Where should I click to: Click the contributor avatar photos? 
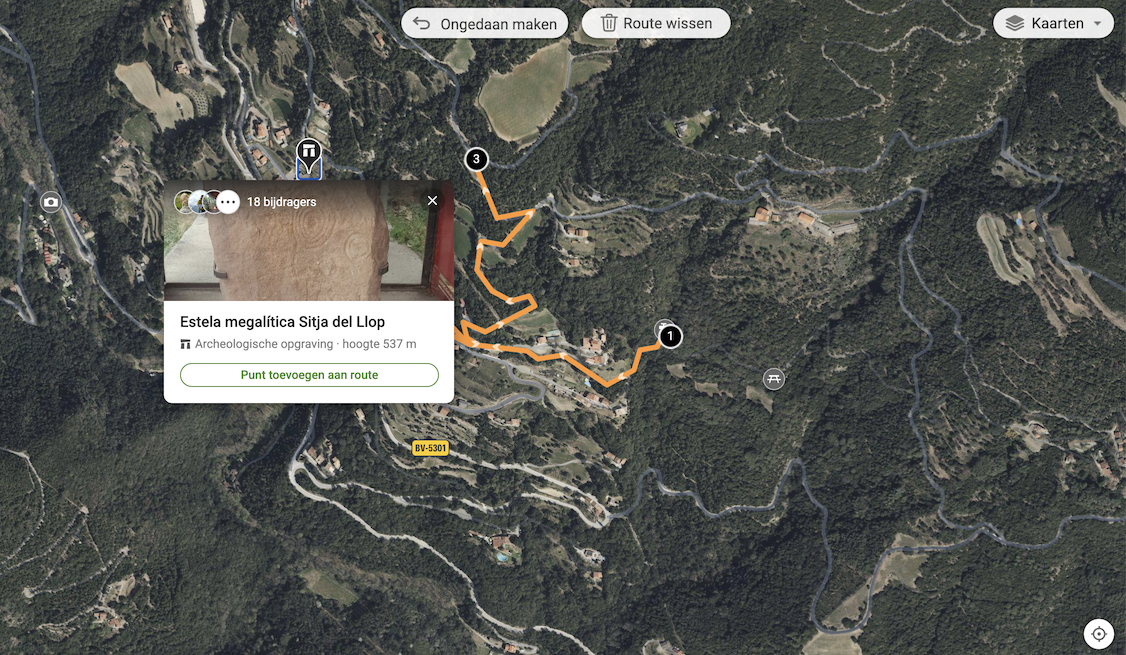click(x=198, y=203)
